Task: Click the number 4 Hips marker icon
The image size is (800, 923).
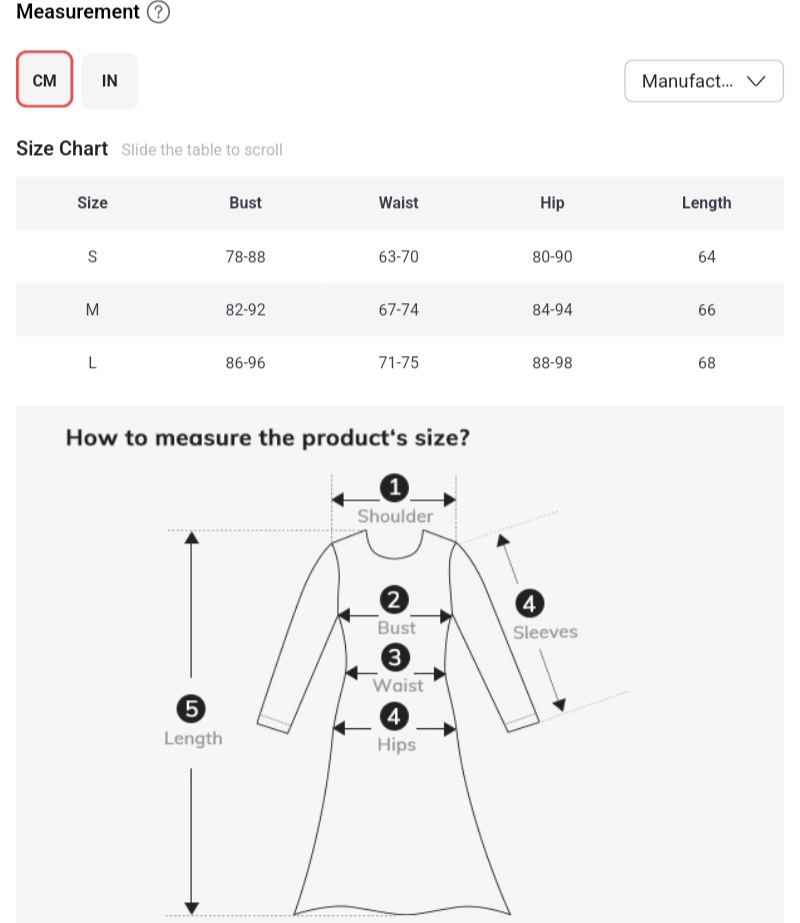Action: click(x=396, y=716)
